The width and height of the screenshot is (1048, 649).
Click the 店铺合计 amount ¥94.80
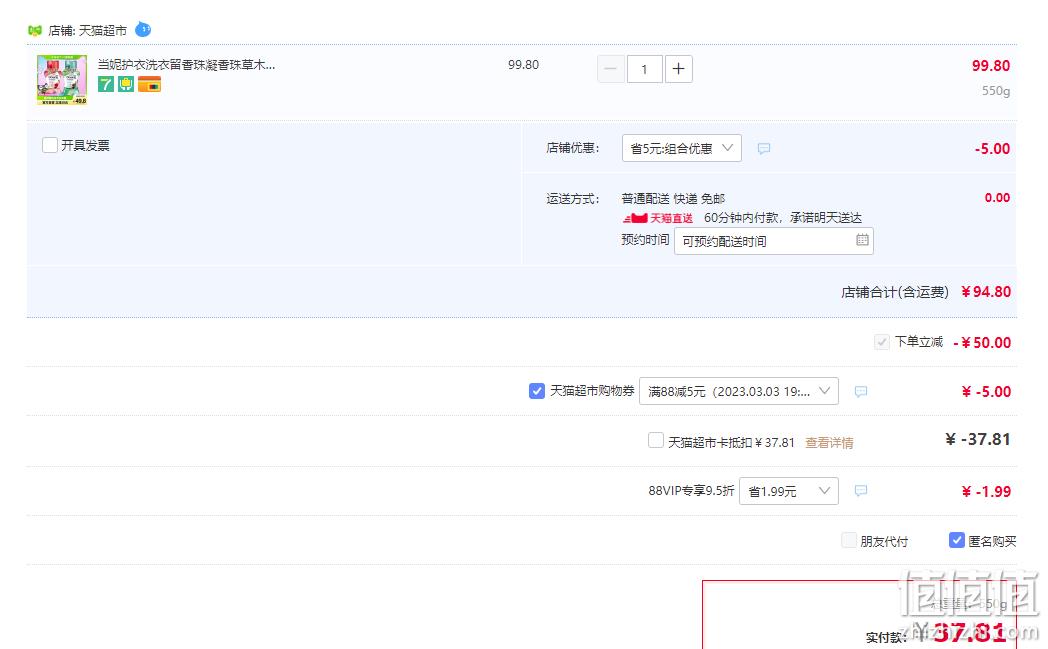click(x=986, y=291)
